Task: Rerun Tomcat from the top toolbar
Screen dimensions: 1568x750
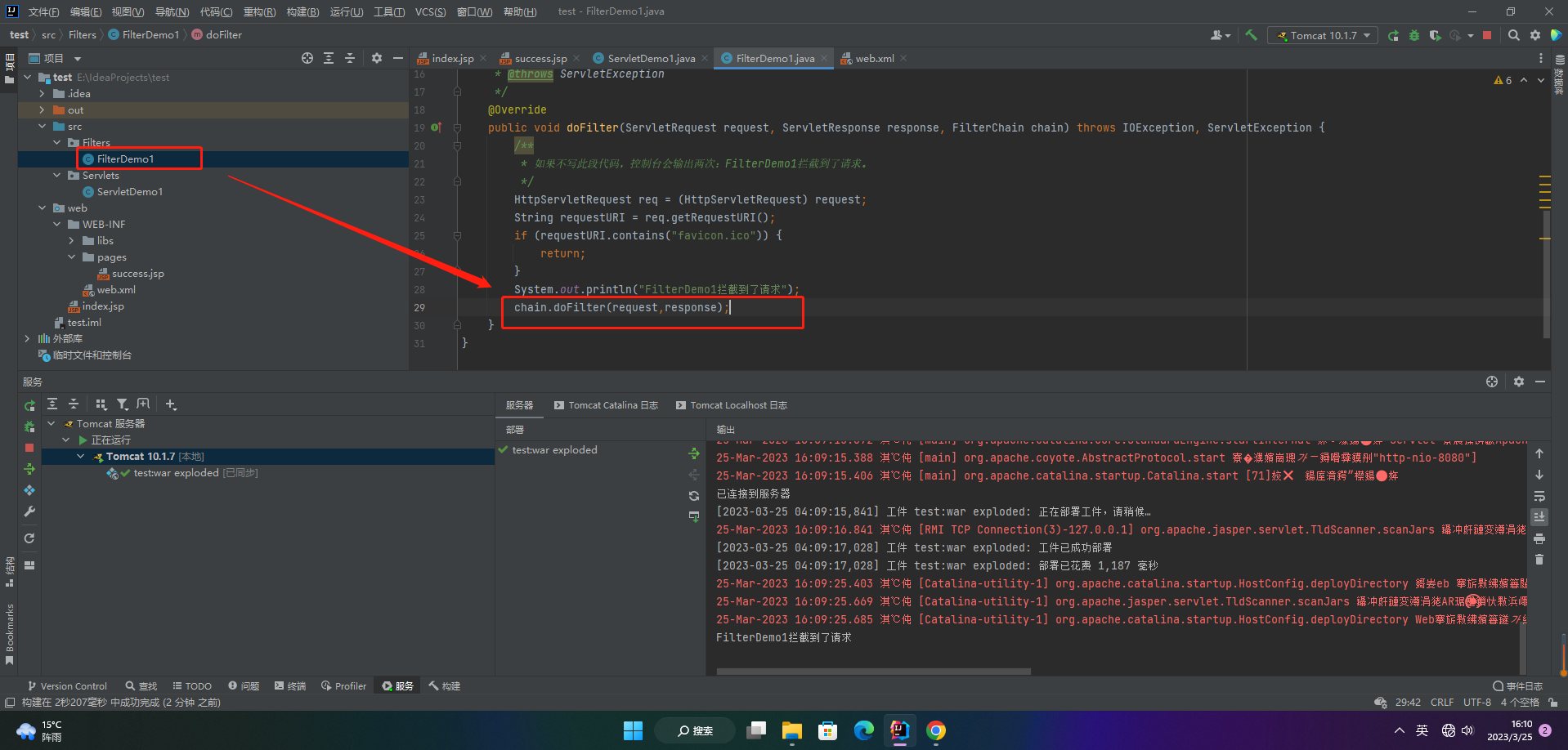Action: (1393, 35)
